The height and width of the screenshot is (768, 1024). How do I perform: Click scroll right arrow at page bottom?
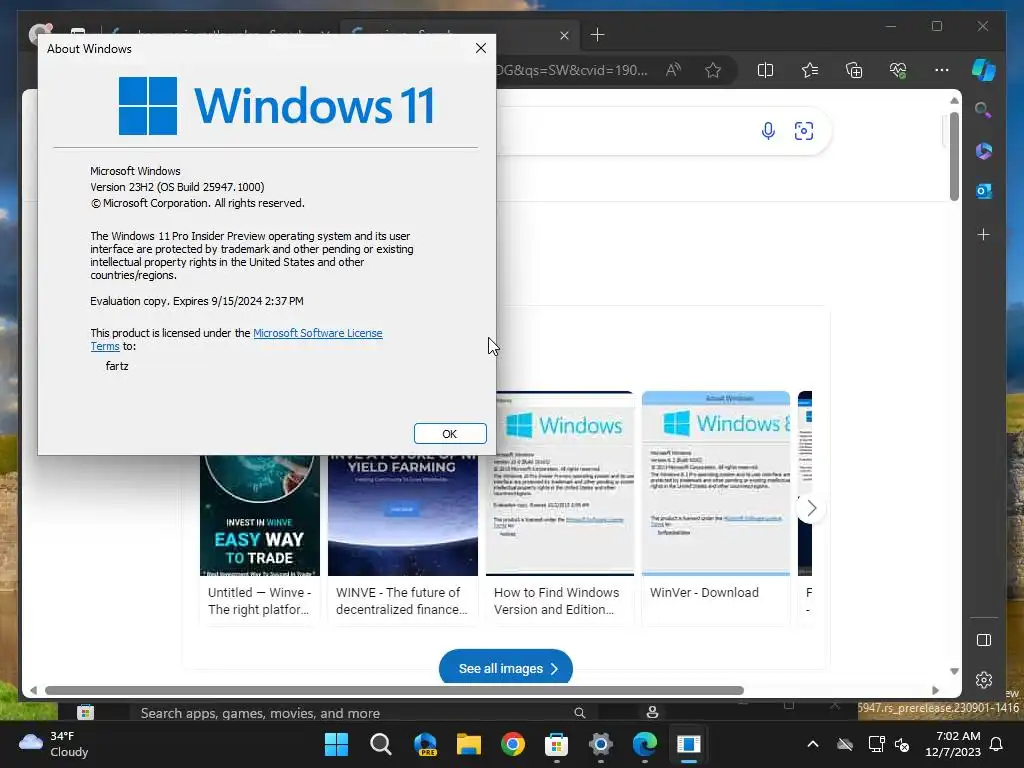click(x=935, y=690)
